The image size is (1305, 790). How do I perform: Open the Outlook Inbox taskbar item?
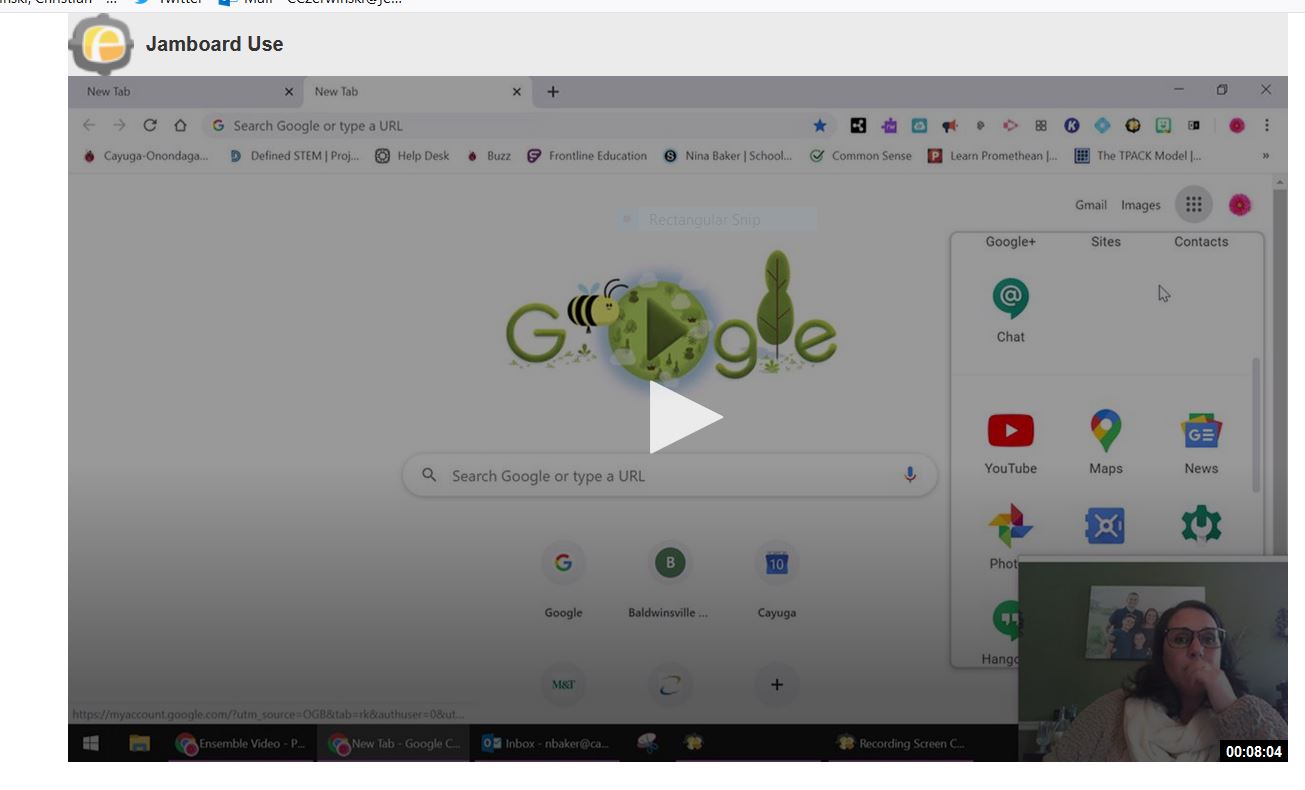click(x=546, y=743)
